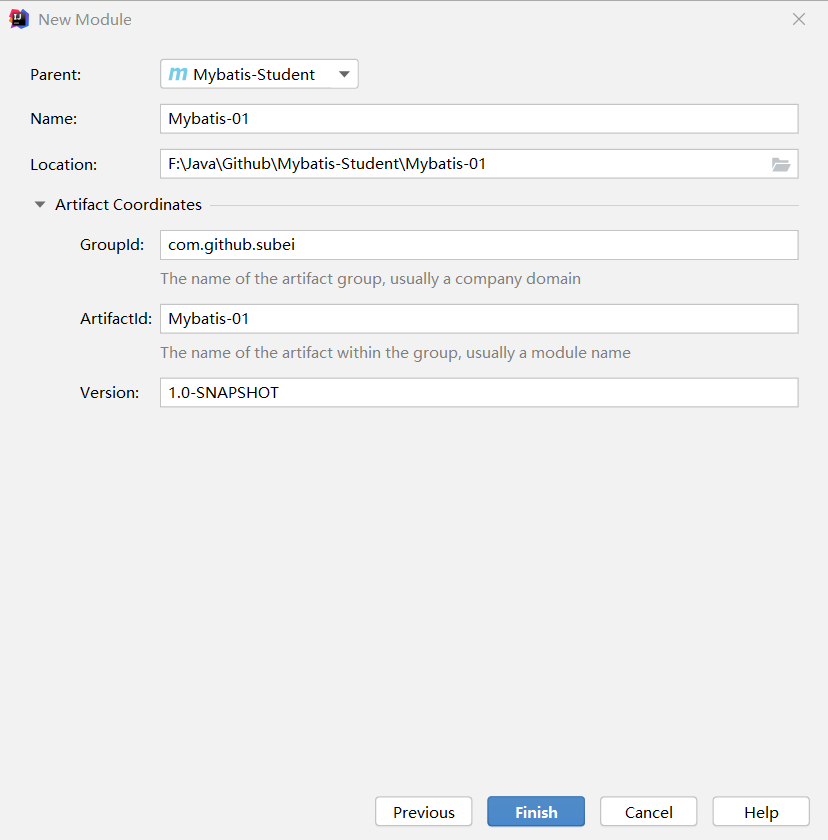Screen dimensions: 828x840
Task: Place cursor in the ArtifactId field
Action: coord(478,319)
